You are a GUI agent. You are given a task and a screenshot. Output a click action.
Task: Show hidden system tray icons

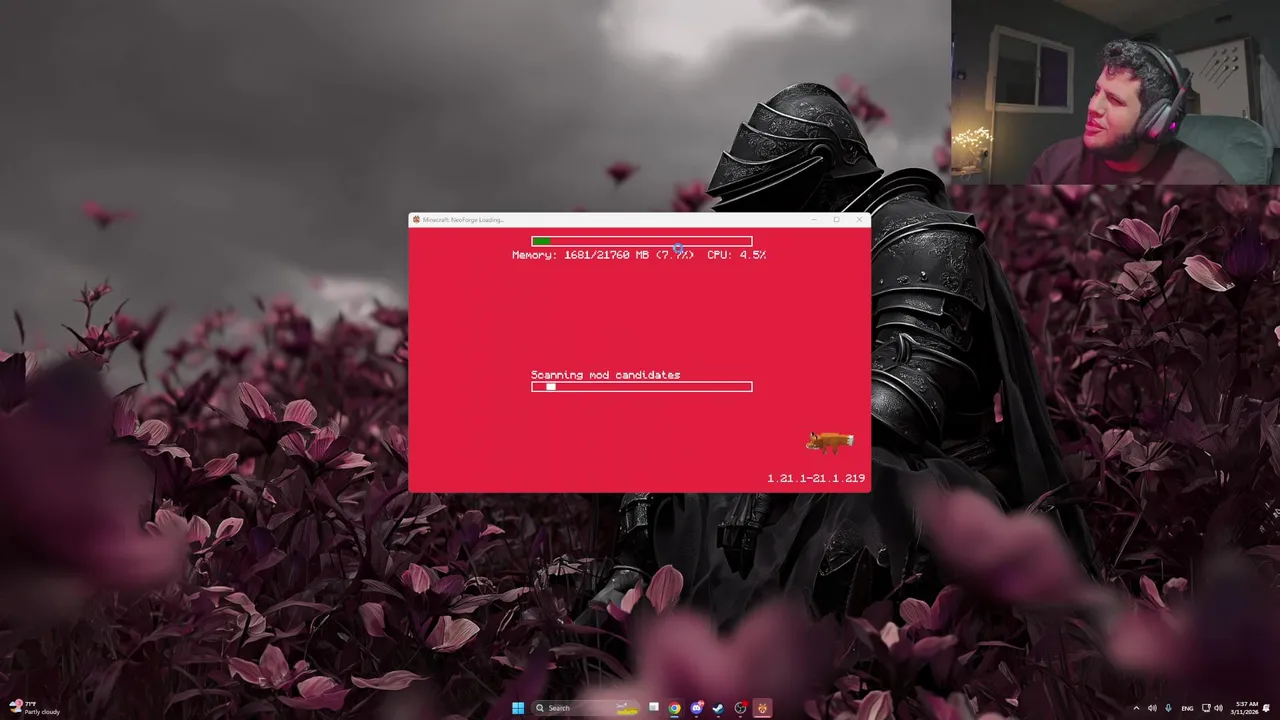[1136, 708]
